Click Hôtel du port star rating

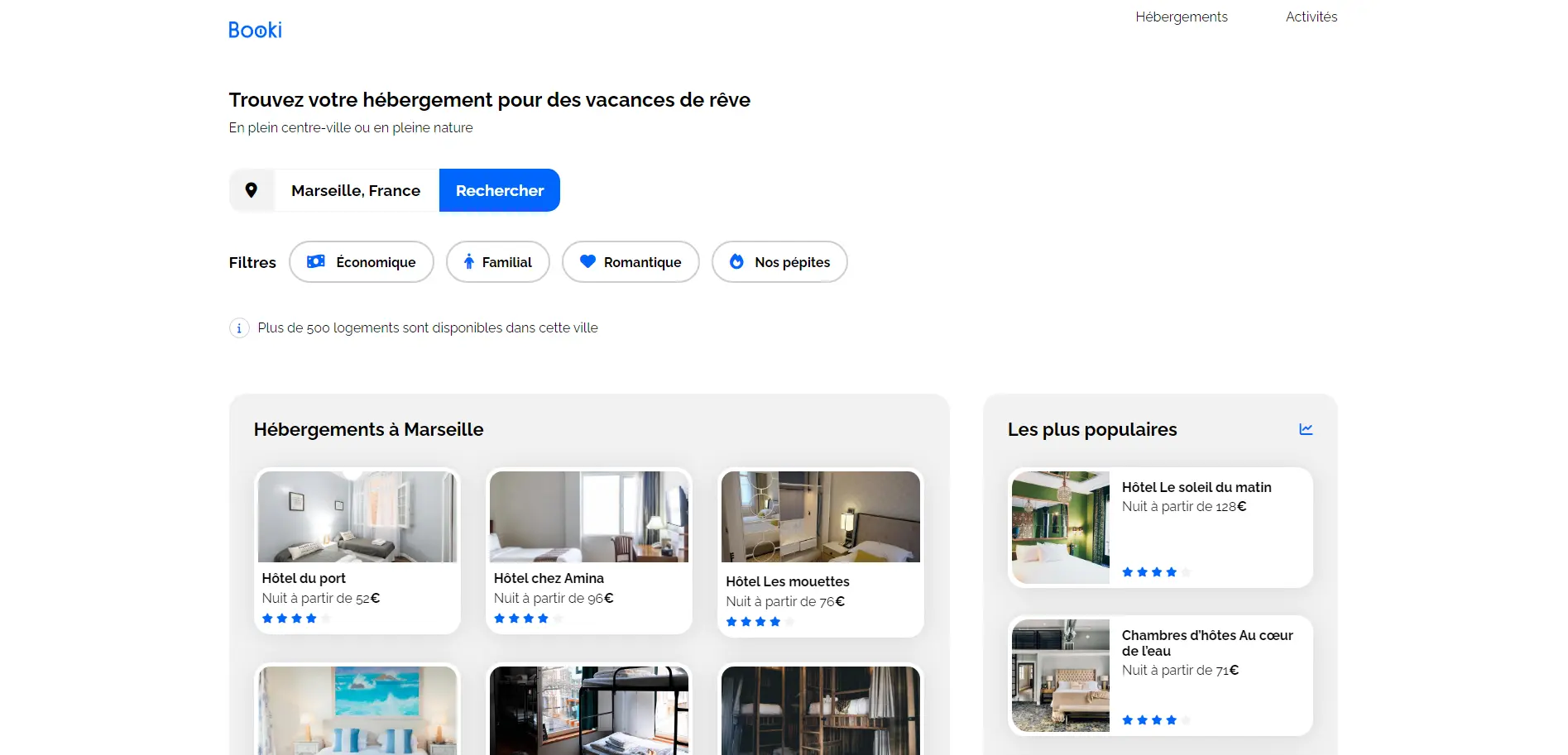coord(296,619)
